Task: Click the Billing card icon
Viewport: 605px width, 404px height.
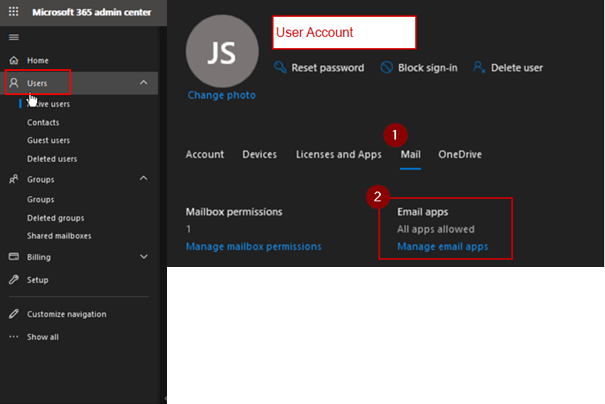Action: tap(14, 257)
